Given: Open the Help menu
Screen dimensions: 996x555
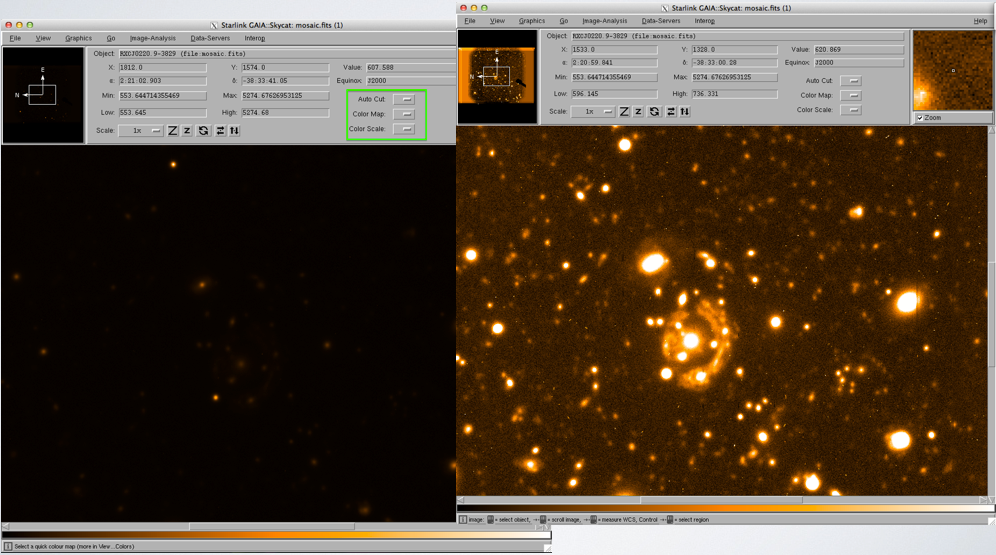Looking at the screenshot, I should [x=980, y=21].
